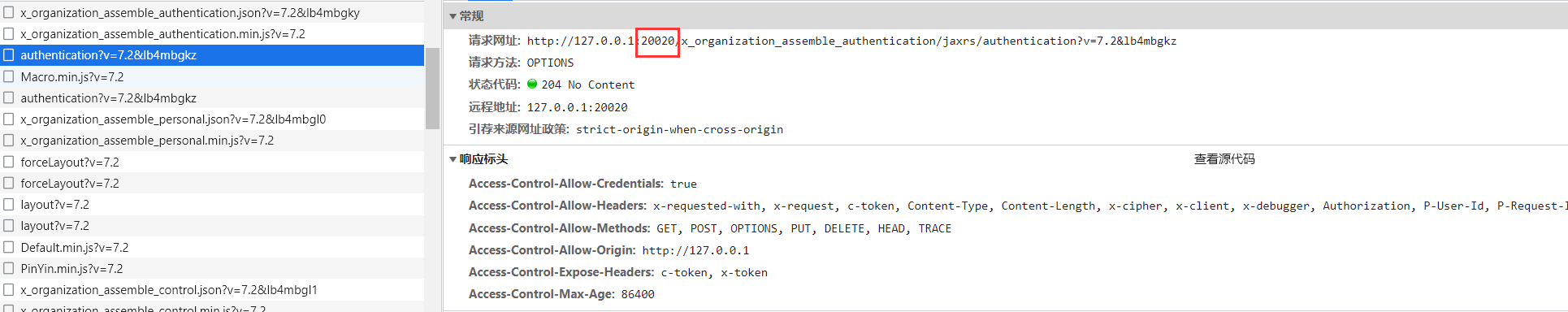Click the icon next to x_organization_assemble_control.json request
1568x312 pixels.
pos(9,290)
